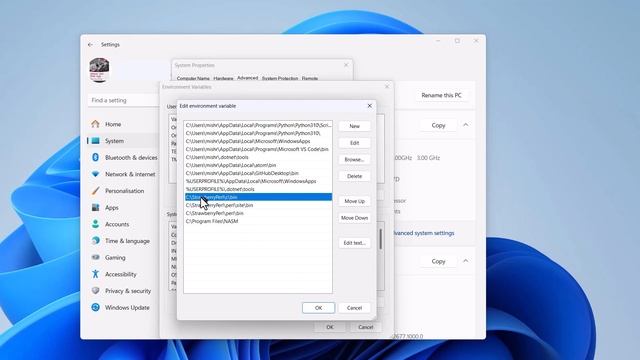Click the Settings back arrow
This screenshot has width=640, height=360.
click(x=90, y=44)
